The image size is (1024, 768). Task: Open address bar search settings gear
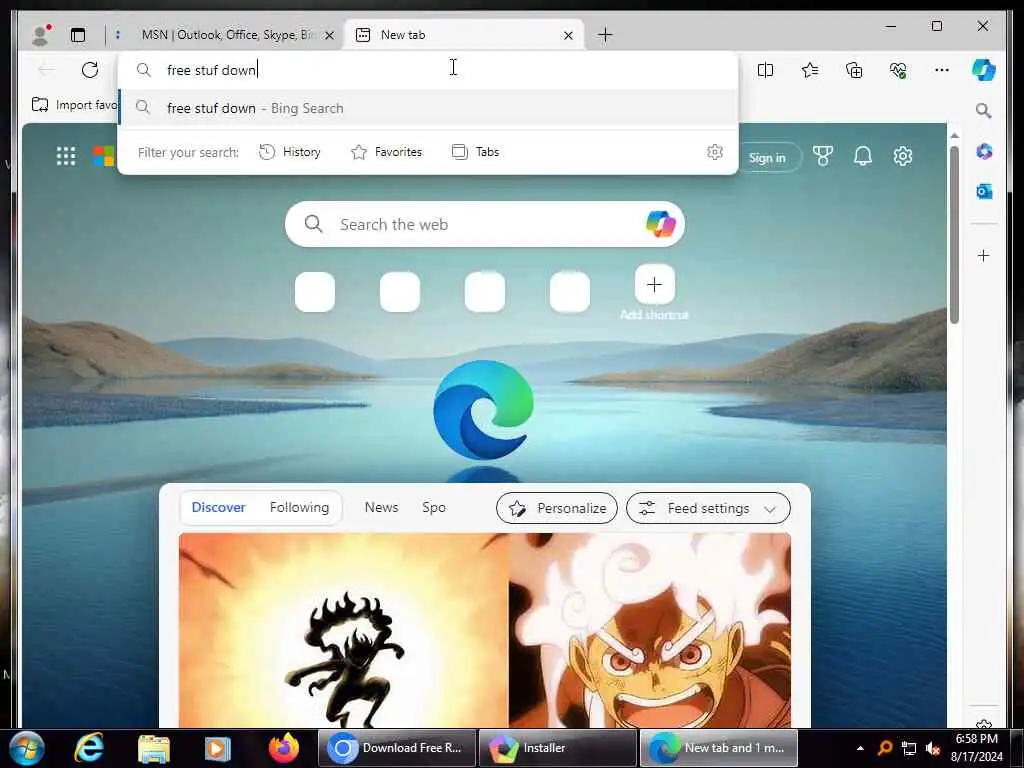click(715, 152)
